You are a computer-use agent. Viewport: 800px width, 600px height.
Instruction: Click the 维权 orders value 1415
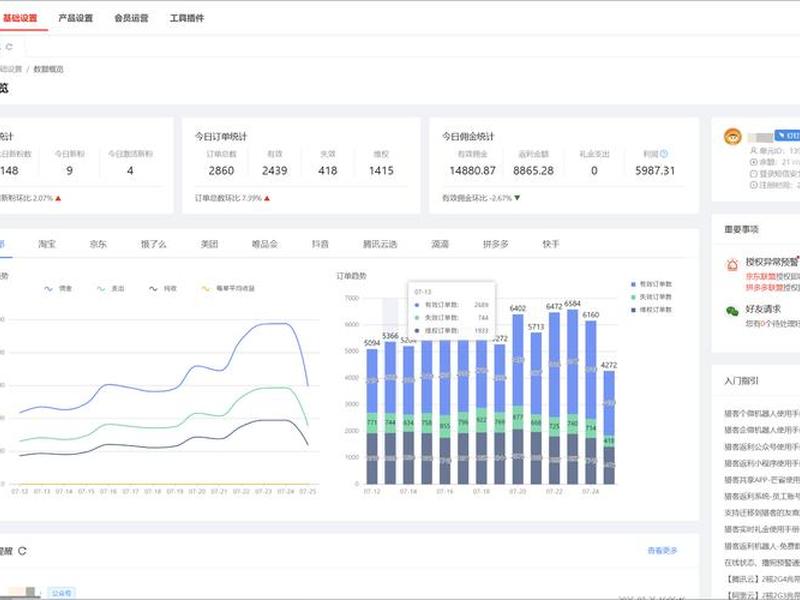point(381,170)
